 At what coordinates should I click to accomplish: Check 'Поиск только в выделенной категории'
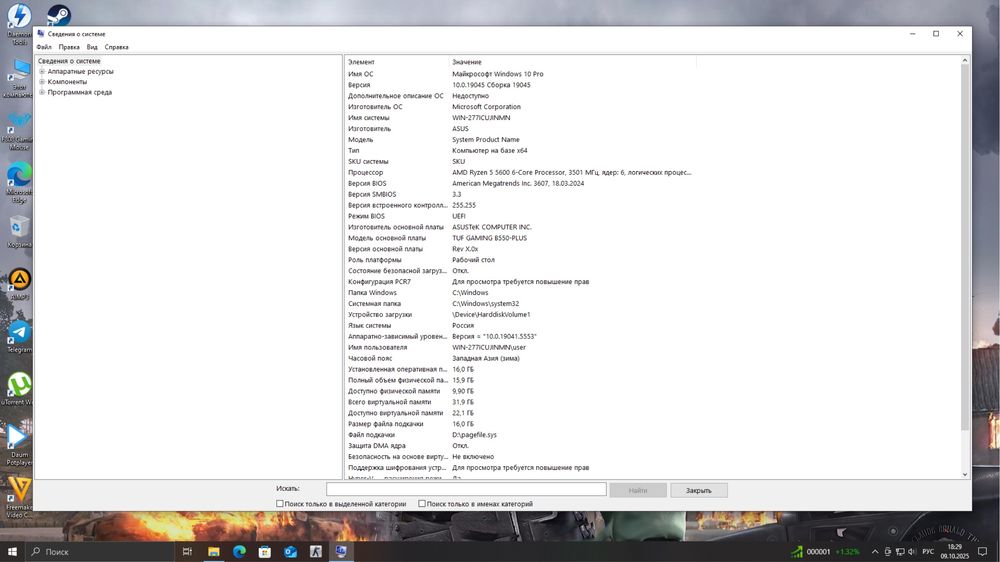(x=280, y=504)
